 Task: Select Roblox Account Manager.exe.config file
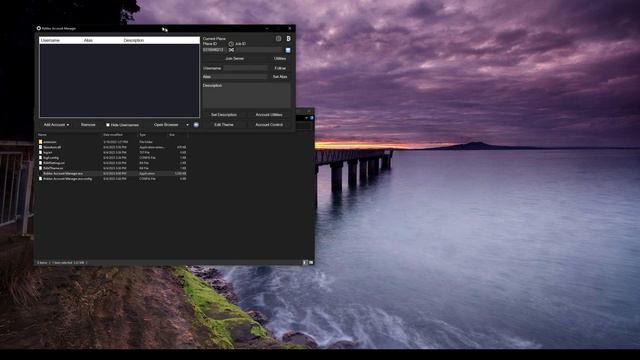click(112, 179)
